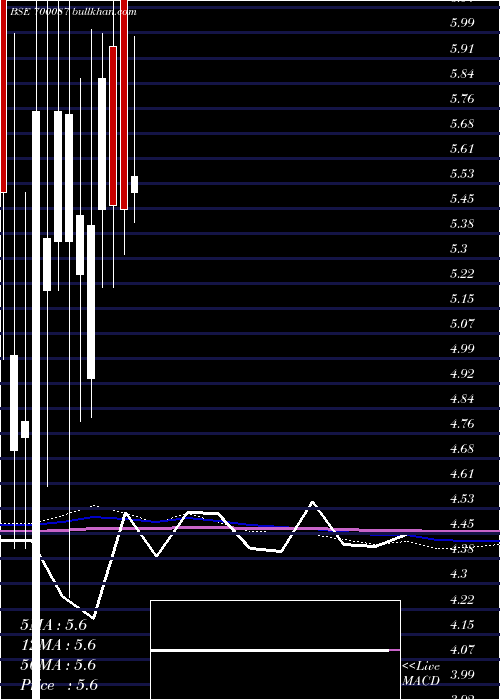Click the 4.68 price axis label

[462, 448]
